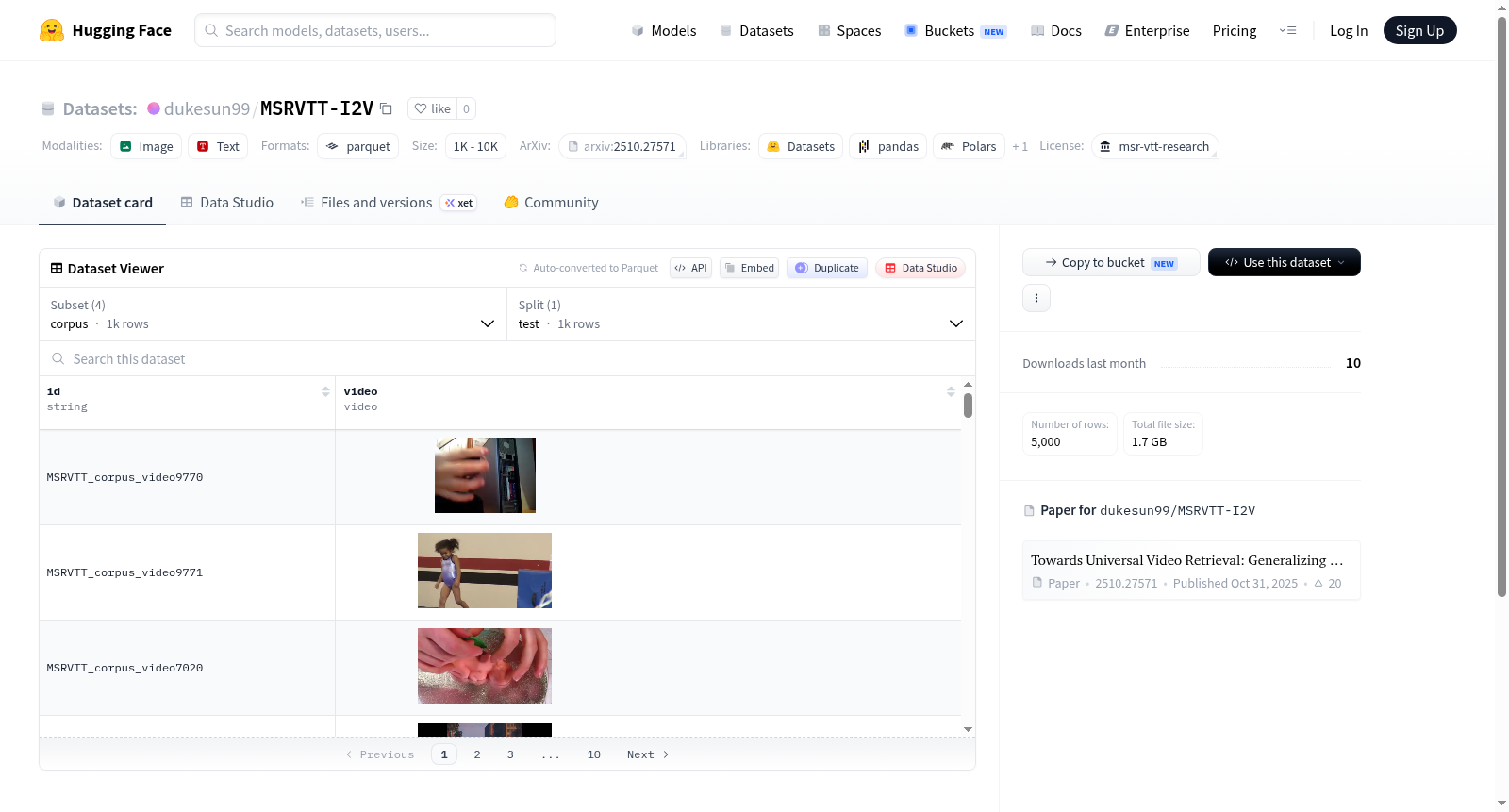Click the Hugging Face logo icon
Image resolution: width=1509 pixels, height=812 pixels.
[52, 30]
